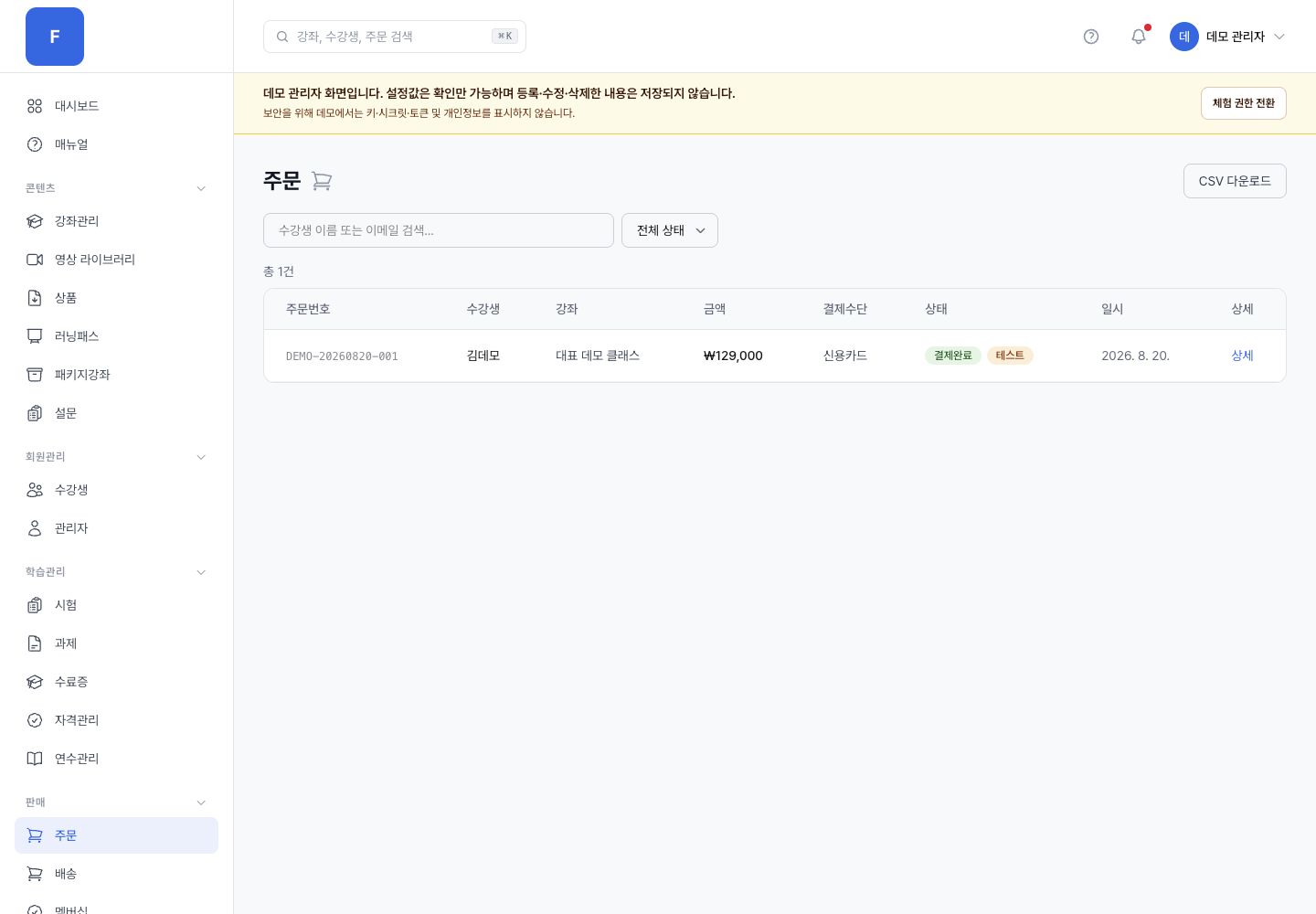Click the student name 김데모

click(483, 356)
